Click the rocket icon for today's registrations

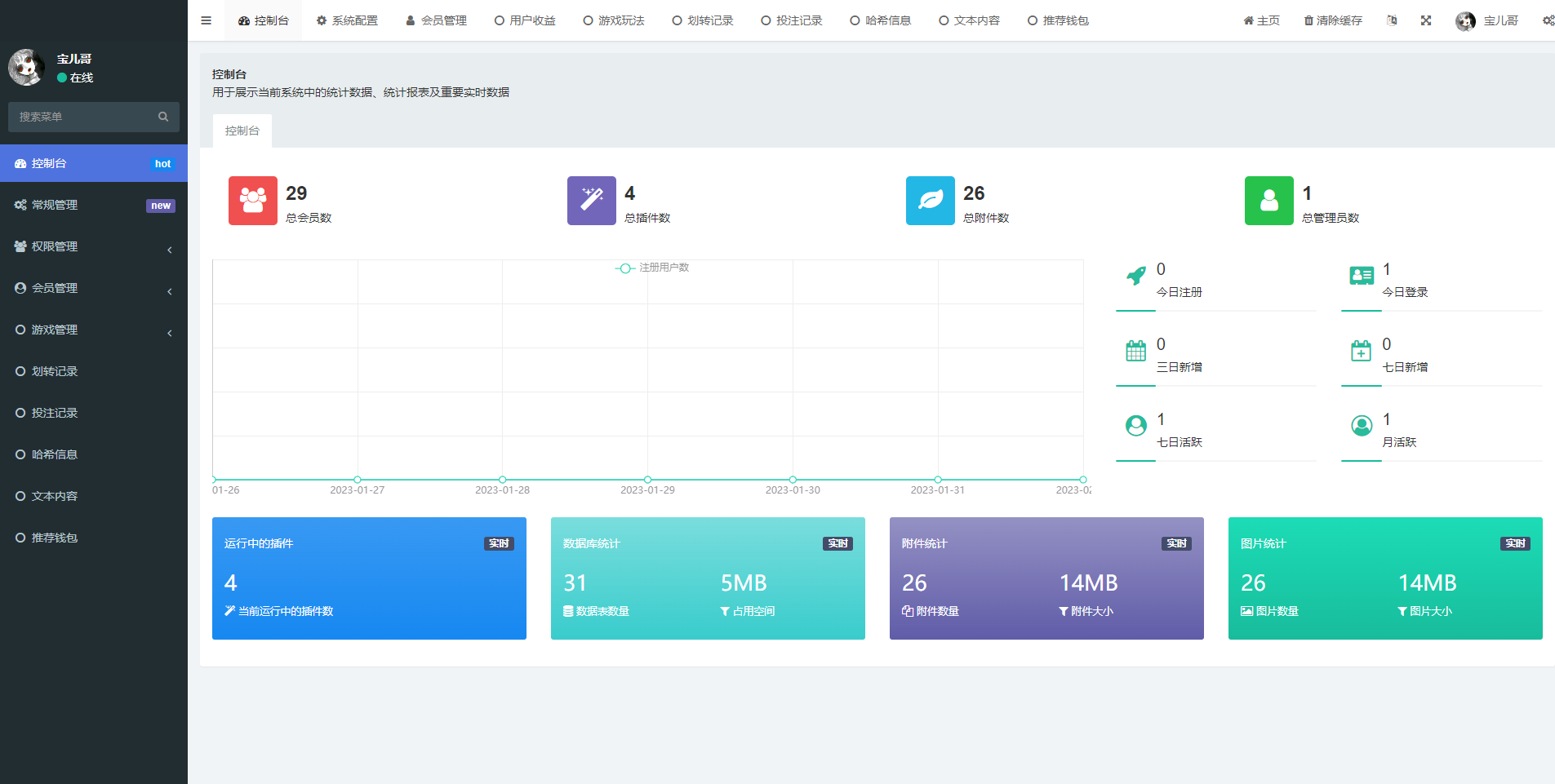pyautogui.click(x=1135, y=277)
